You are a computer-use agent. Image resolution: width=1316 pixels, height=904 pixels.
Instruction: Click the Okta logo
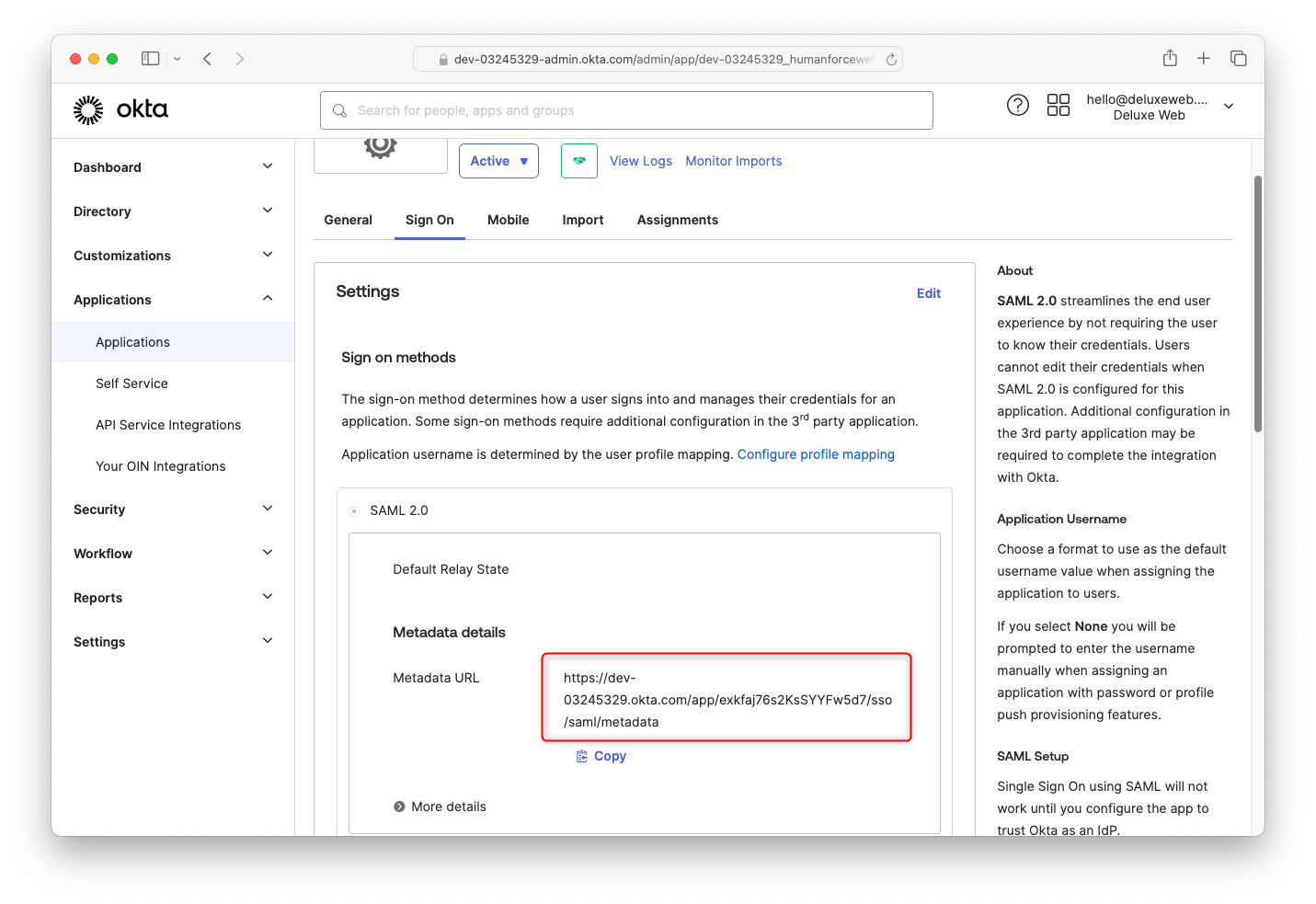[x=120, y=109]
